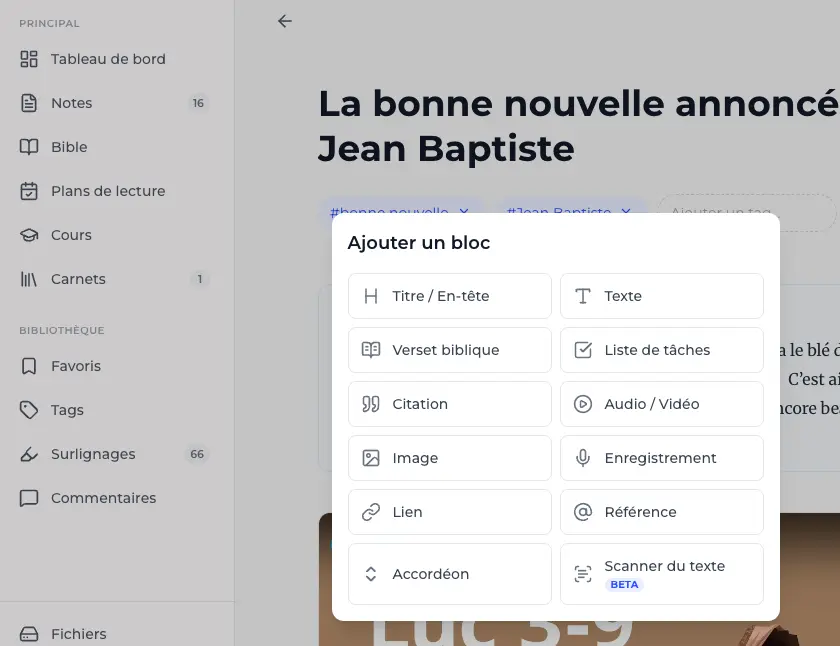Image resolution: width=840 pixels, height=646 pixels.
Task: Select the Scanner du texte beta block
Action: 661,573
